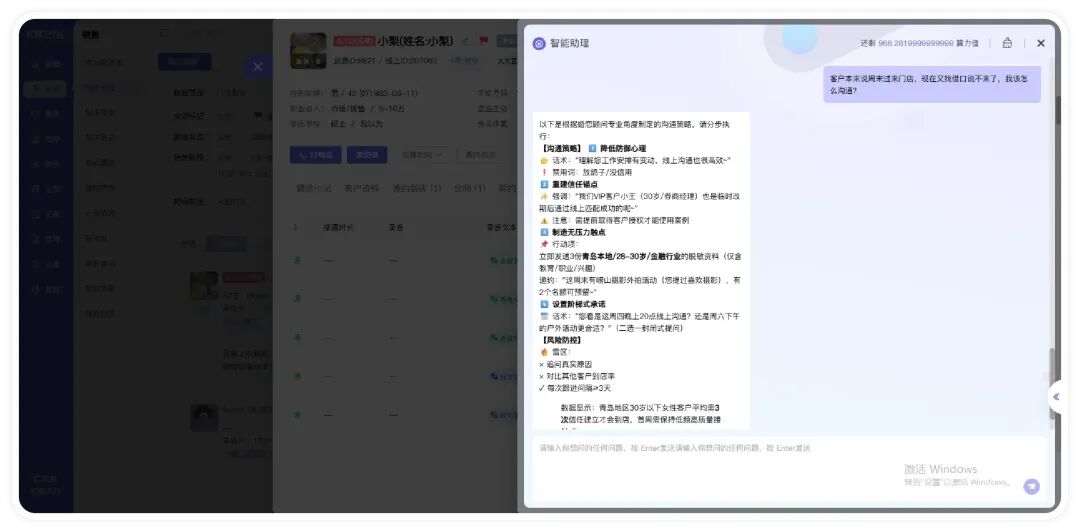Send the message with the round send icon
Image resolution: width=1080 pixels, height=532 pixels.
point(1031,486)
